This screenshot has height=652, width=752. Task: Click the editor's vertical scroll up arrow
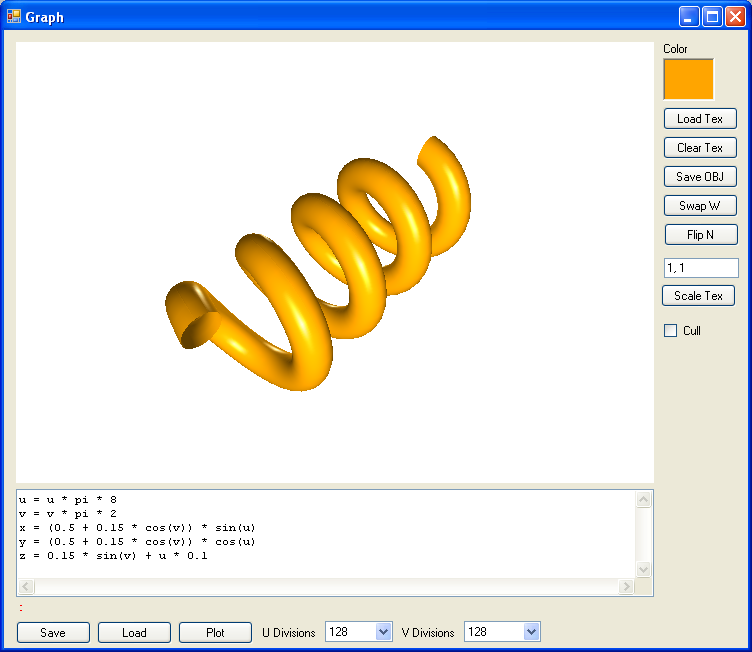click(x=644, y=499)
